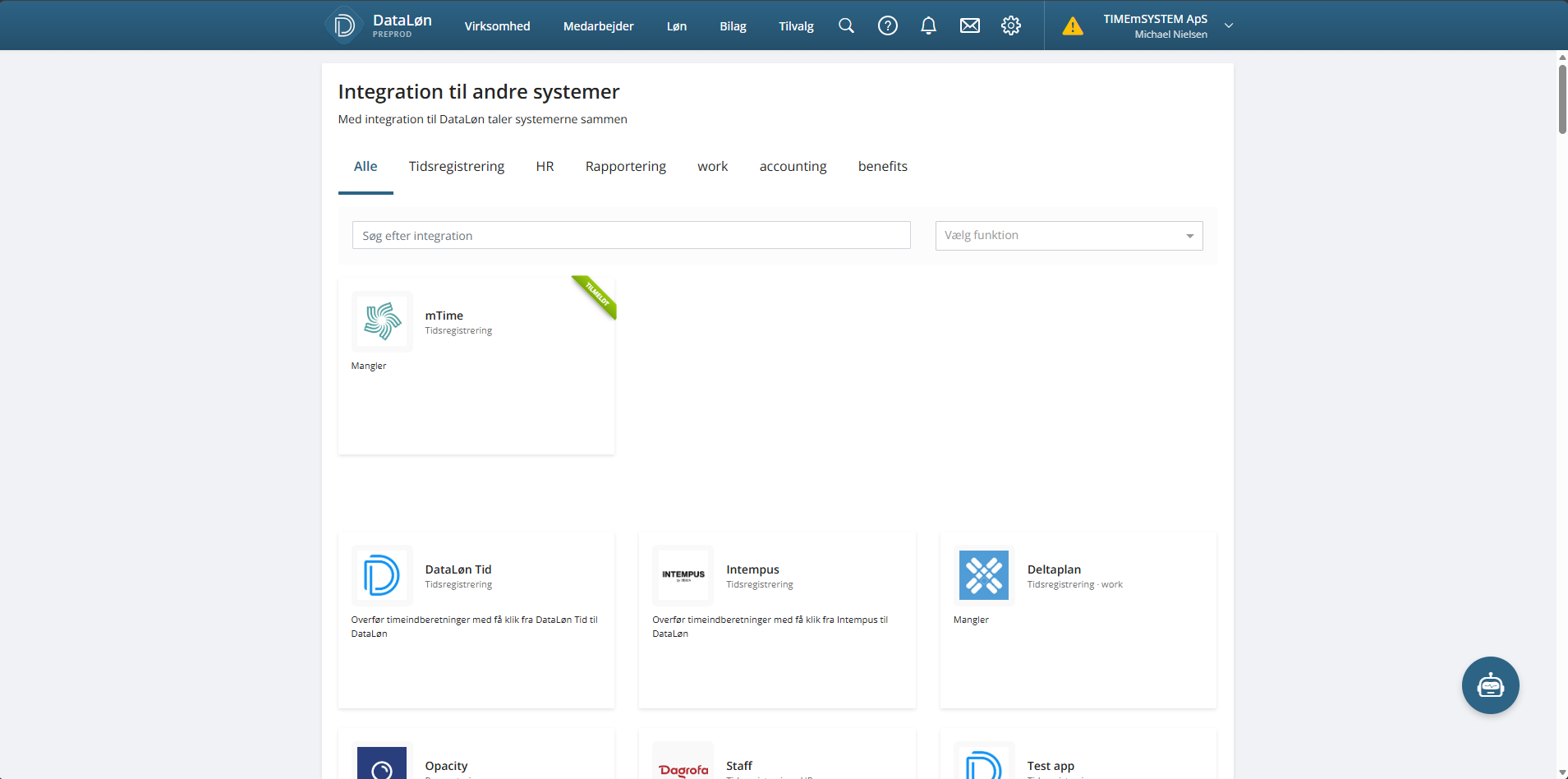Screen dimensions: 1568x779
Task: Switch to the benefits tab
Action: coord(883,167)
